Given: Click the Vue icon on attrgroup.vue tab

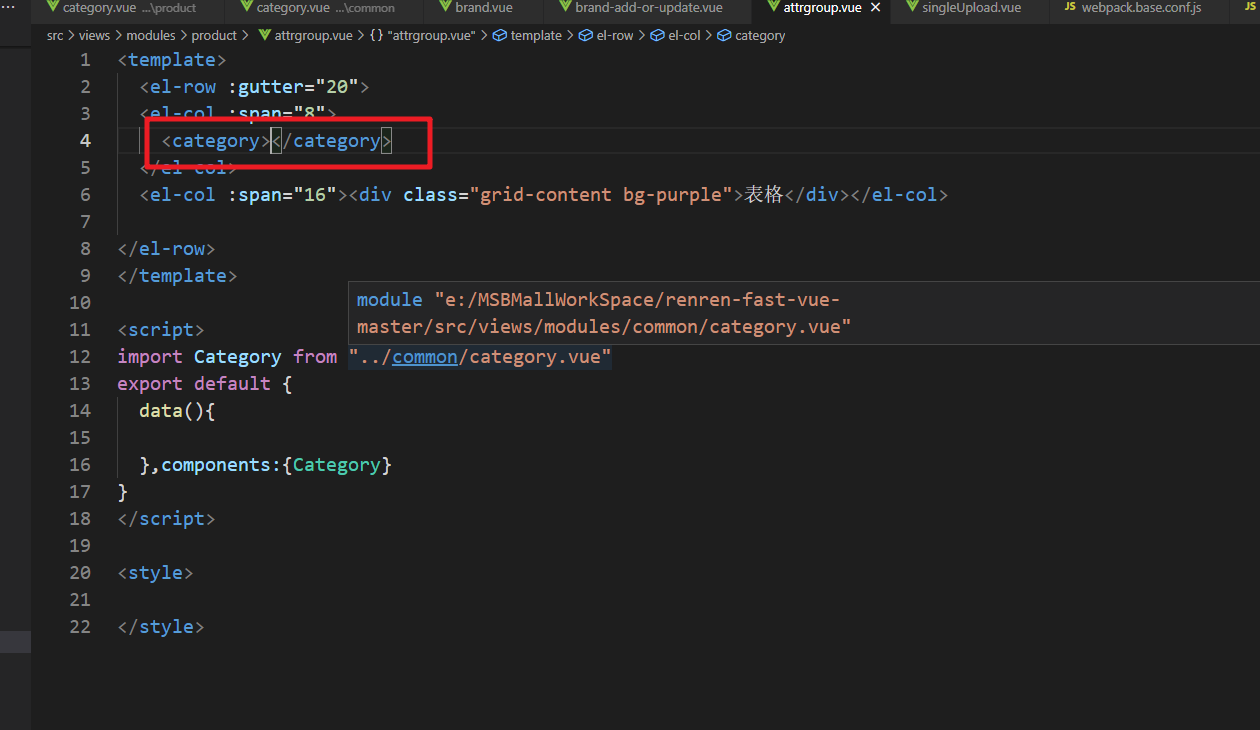Looking at the screenshot, I should point(772,8).
